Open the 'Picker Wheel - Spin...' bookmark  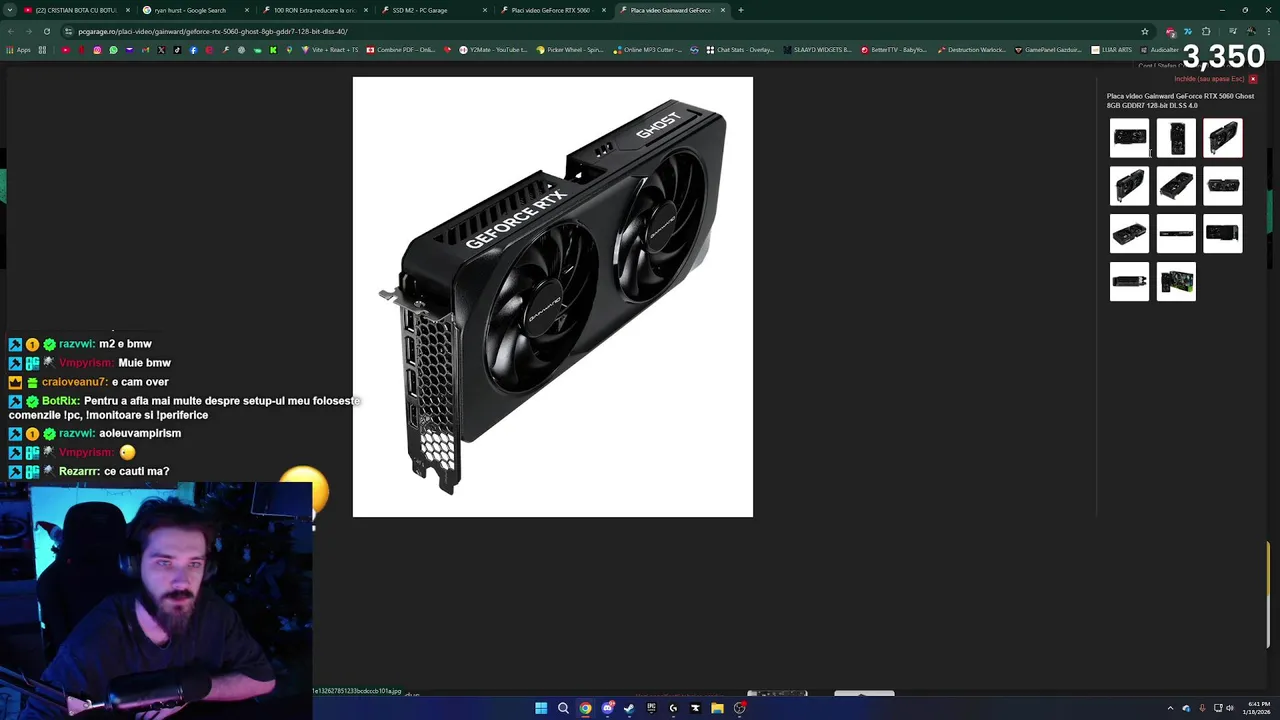coord(570,50)
